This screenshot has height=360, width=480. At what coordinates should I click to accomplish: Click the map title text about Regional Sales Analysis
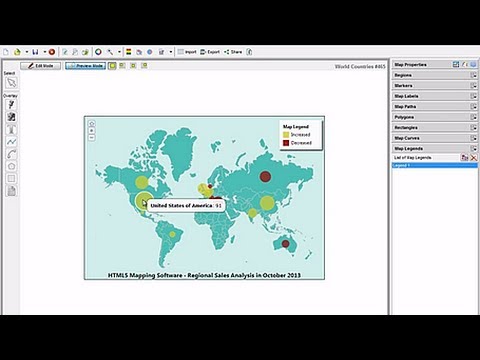click(x=204, y=275)
